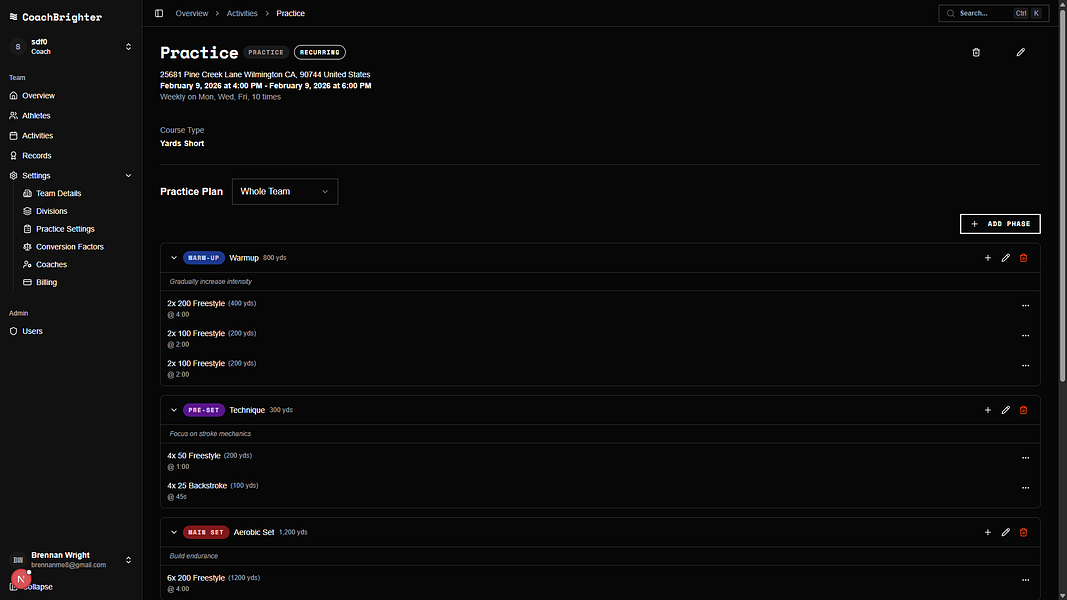Open options for 2x 200 Freestyle set
1067x600 pixels.
click(x=1025, y=306)
